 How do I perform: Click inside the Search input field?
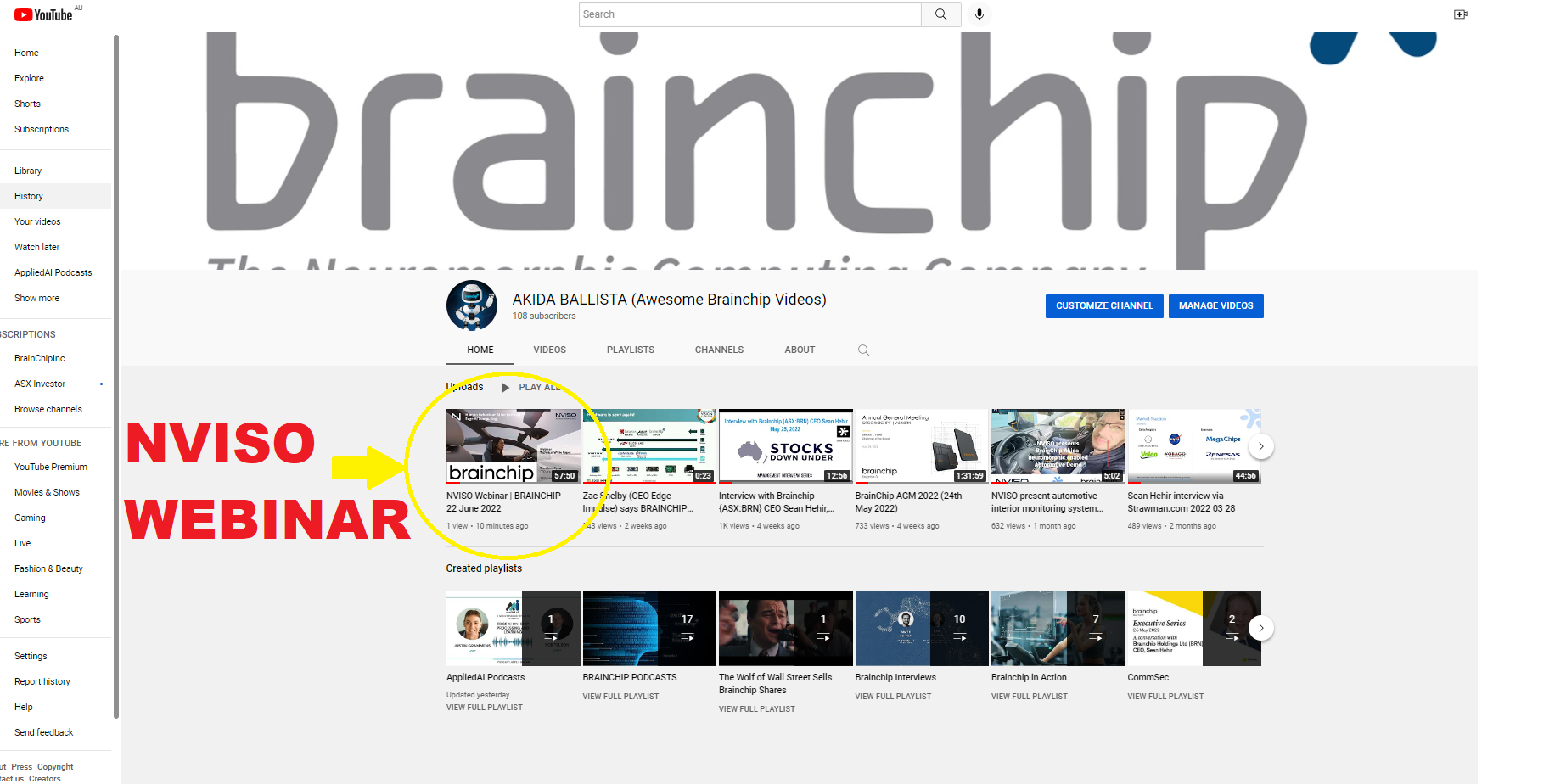tap(749, 14)
